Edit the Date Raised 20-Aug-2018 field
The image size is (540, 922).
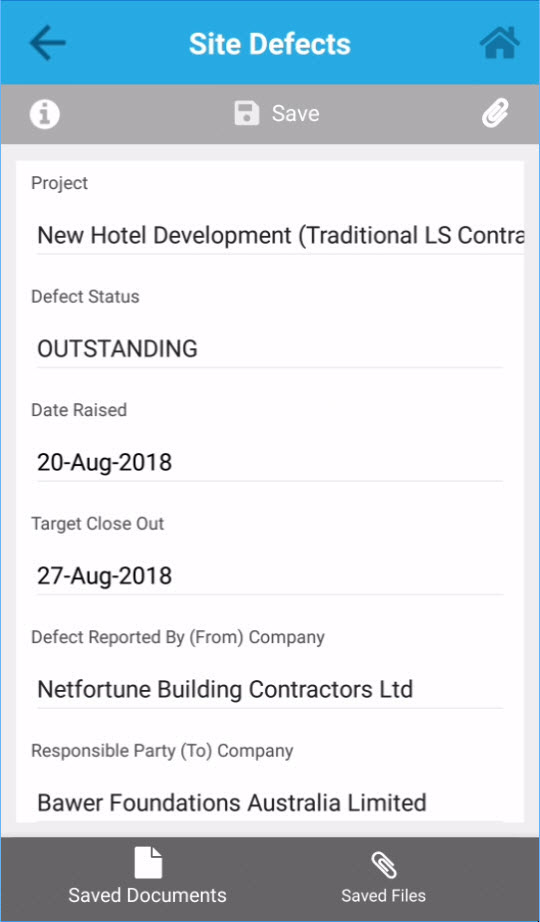269,463
